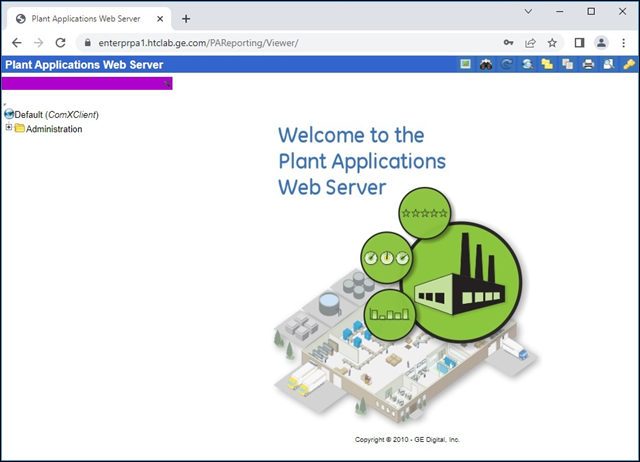Click the padlock site info icon
This screenshot has height=462, width=640.
pyautogui.click(x=87, y=42)
